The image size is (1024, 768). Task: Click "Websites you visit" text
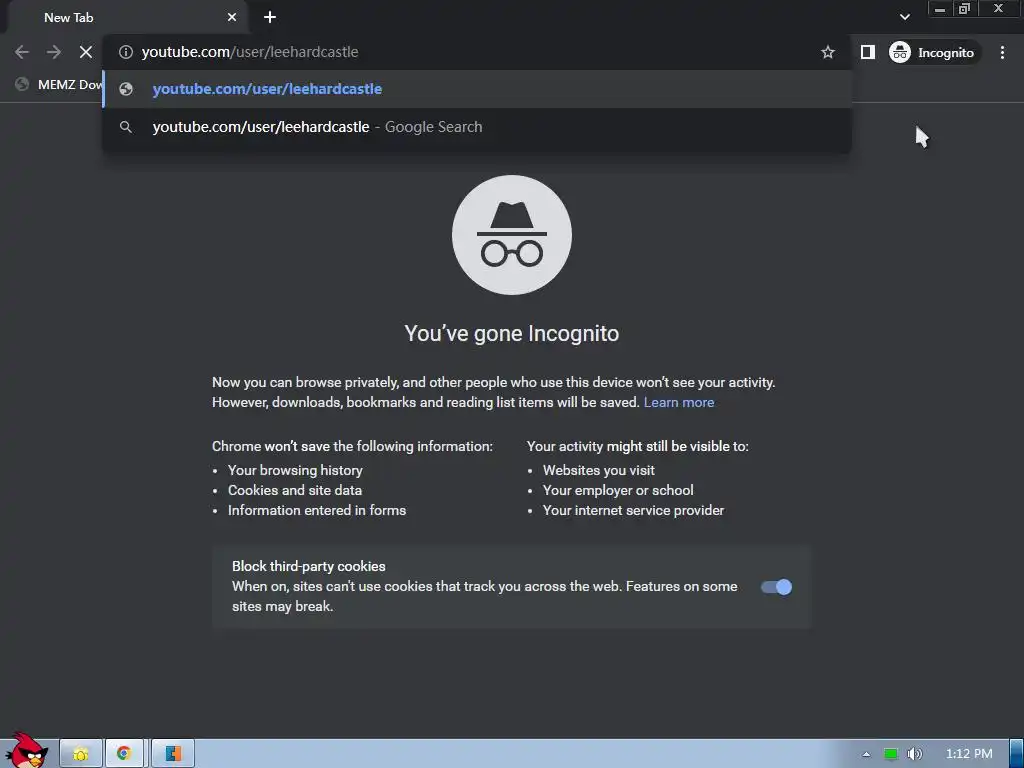598,470
